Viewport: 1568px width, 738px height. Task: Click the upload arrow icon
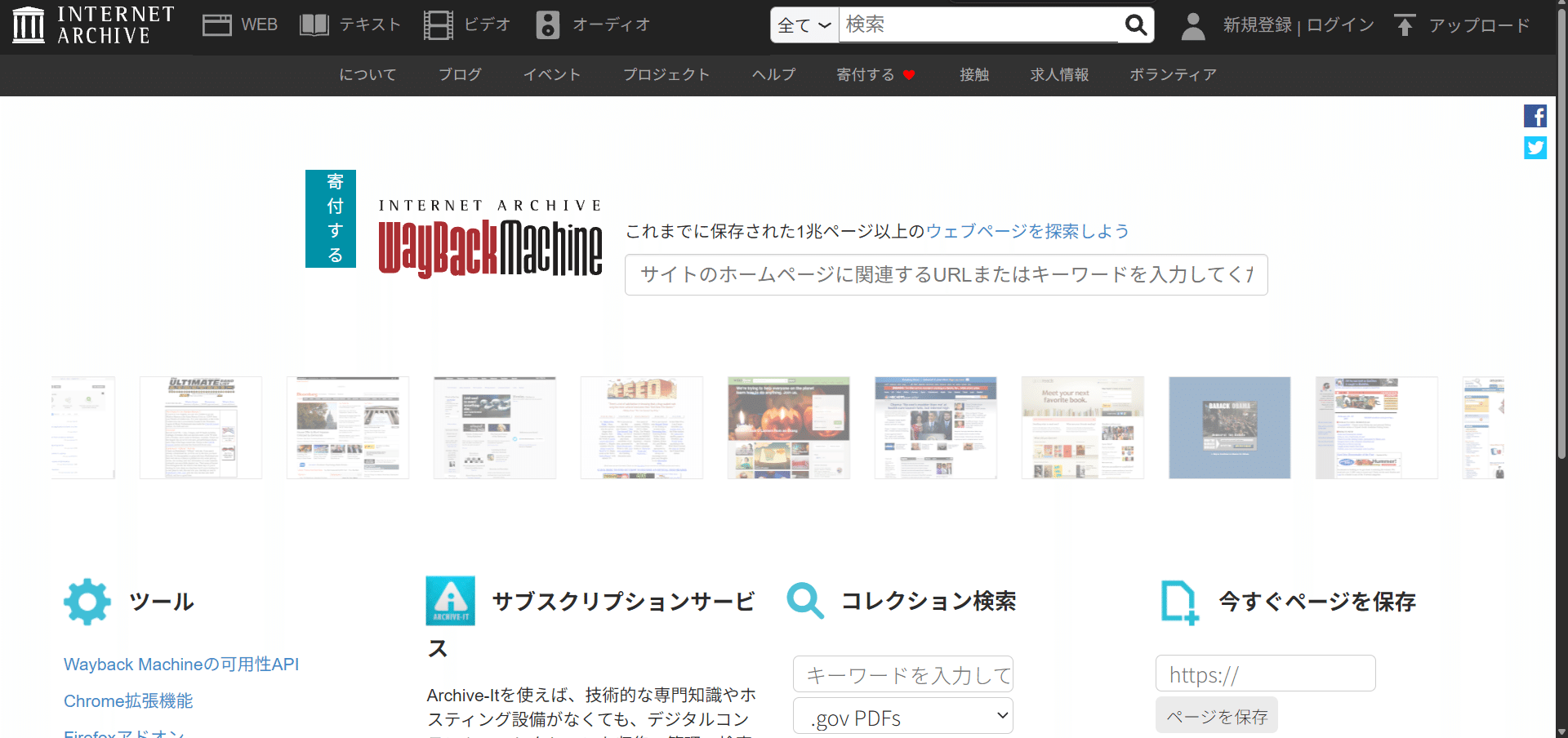tap(1405, 25)
